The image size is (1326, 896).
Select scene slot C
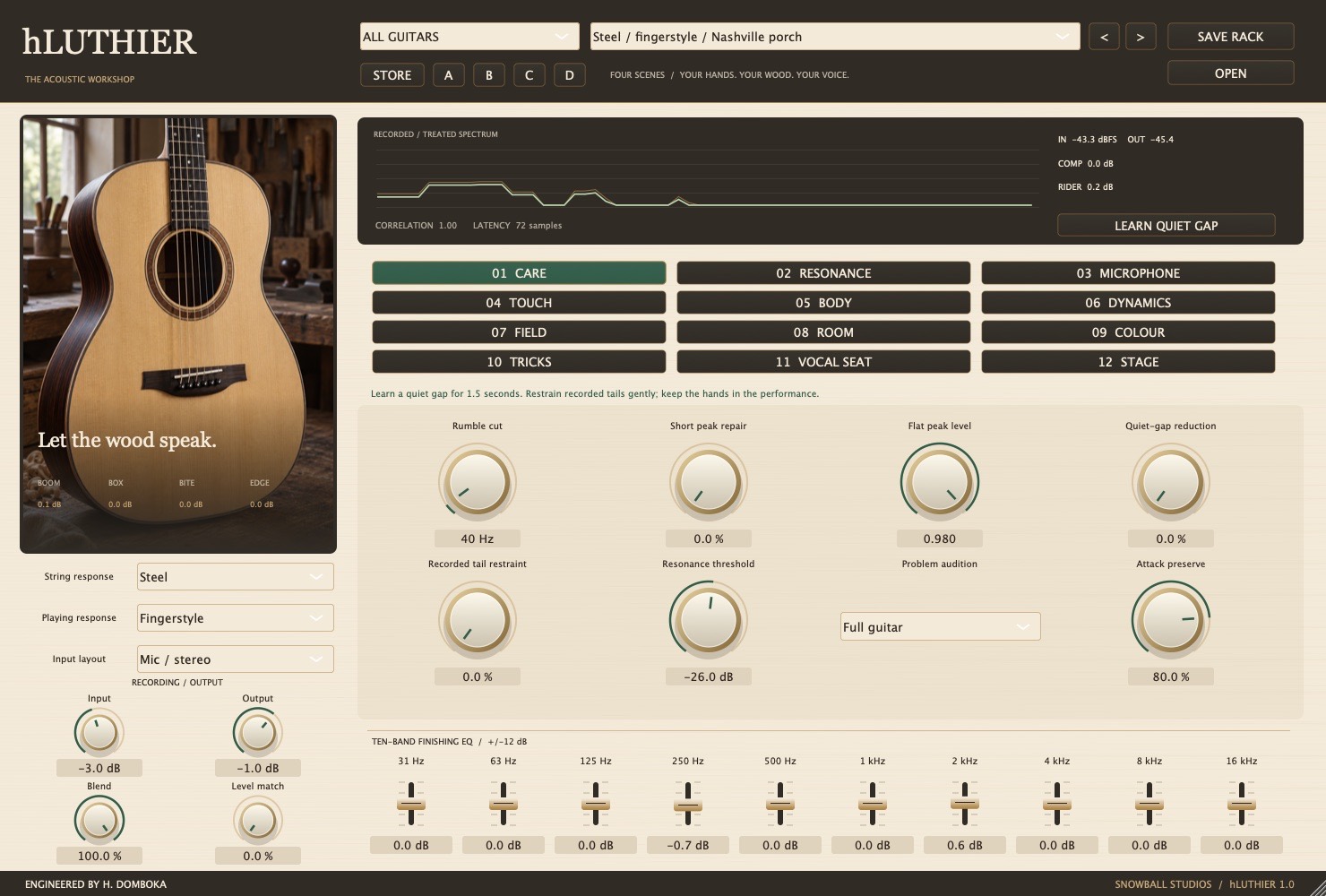coord(529,75)
